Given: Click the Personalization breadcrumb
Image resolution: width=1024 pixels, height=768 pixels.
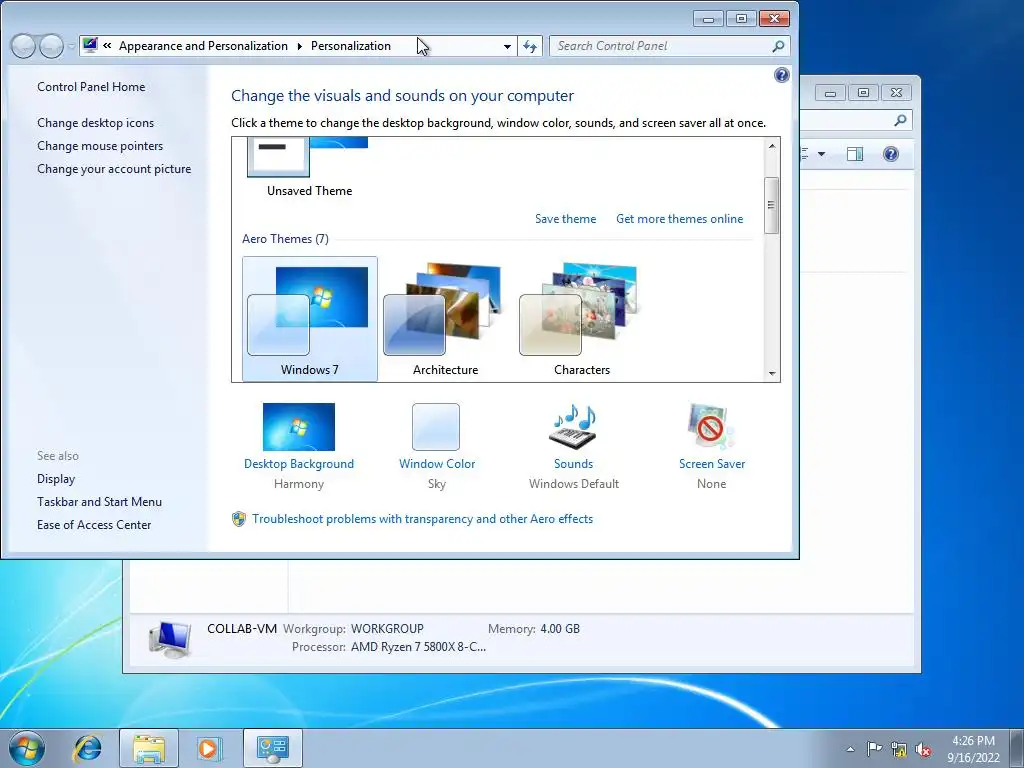Looking at the screenshot, I should tap(351, 46).
